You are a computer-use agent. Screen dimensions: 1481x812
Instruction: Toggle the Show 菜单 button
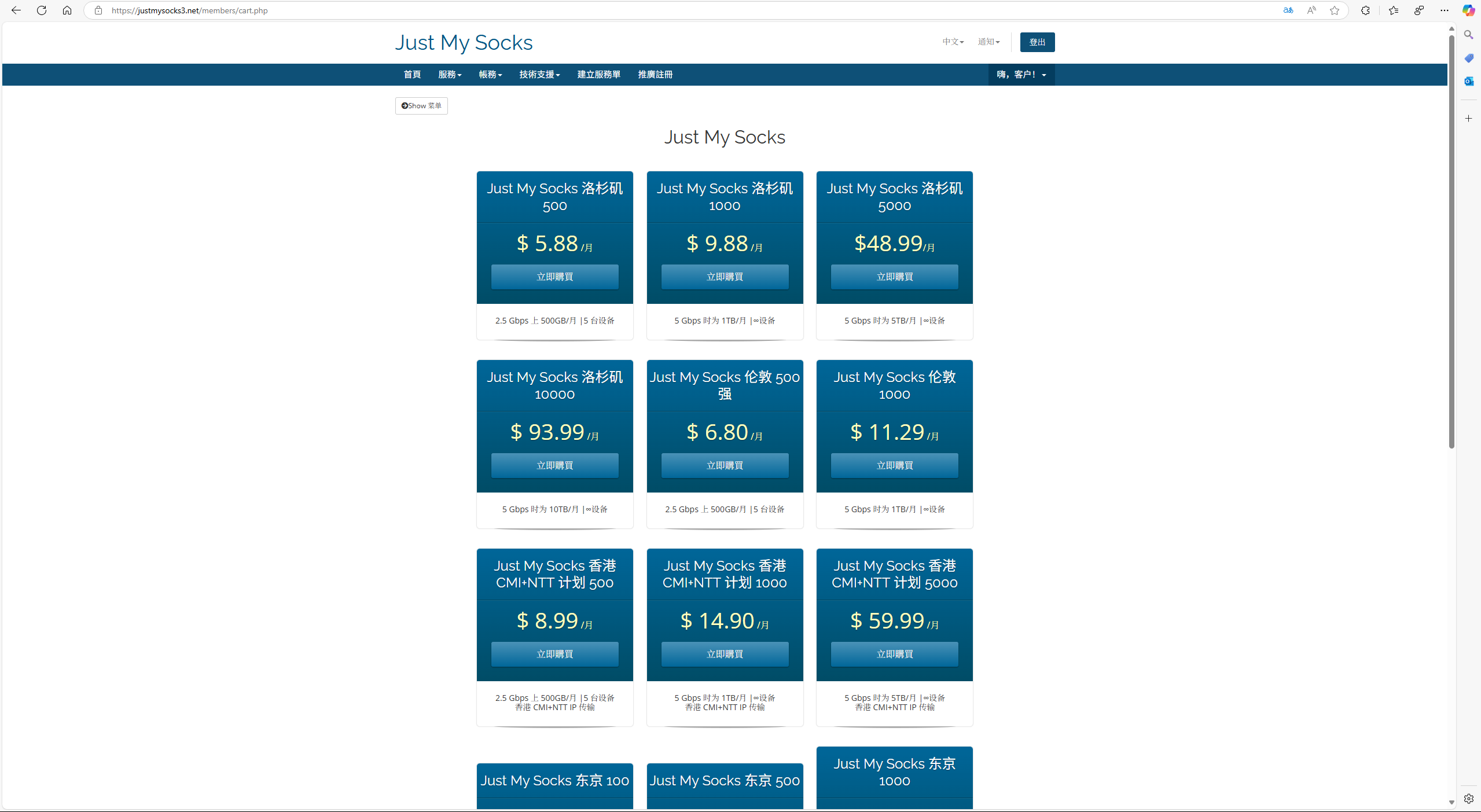(421, 106)
